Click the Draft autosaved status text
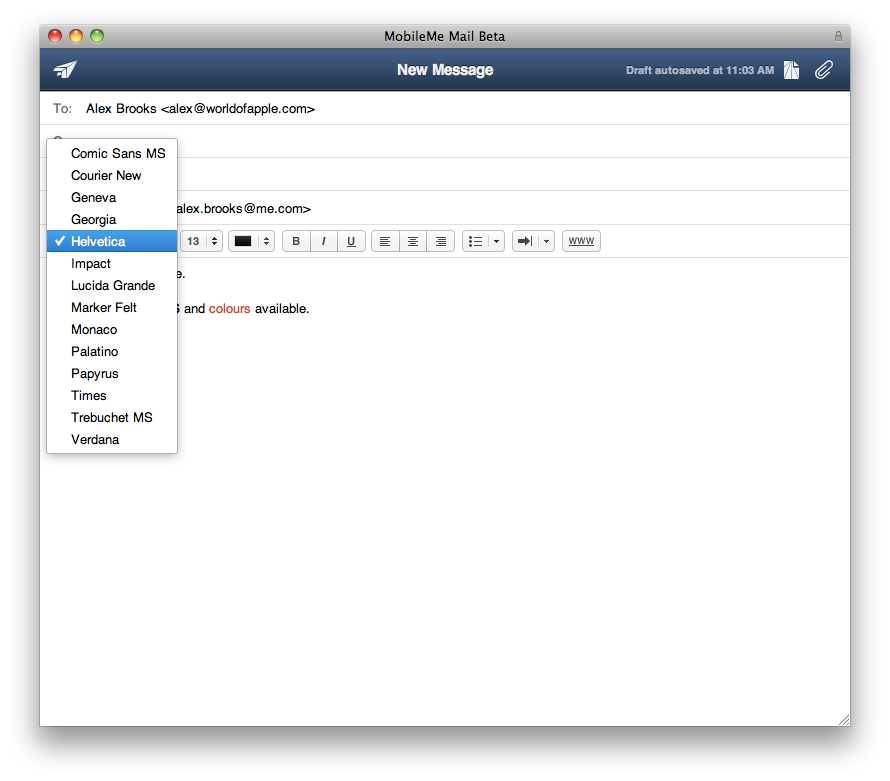This screenshot has width=890, height=781. coord(700,70)
